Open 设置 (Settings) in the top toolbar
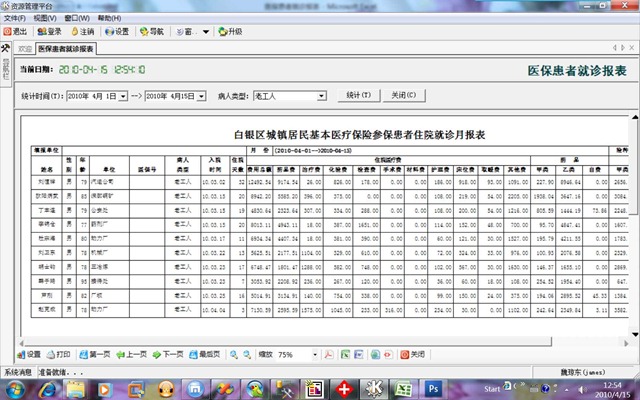The width and height of the screenshot is (640, 400). 115,31
